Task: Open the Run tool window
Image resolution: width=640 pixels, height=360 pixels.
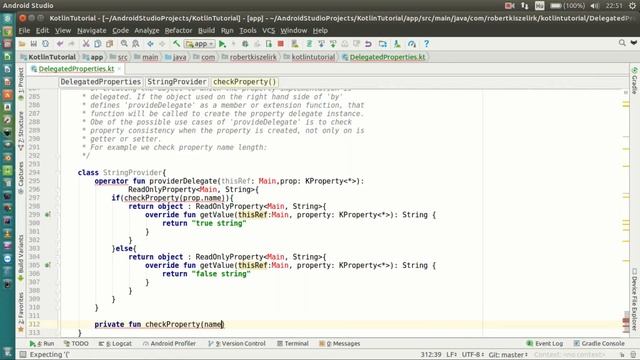Action: point(42,344)
